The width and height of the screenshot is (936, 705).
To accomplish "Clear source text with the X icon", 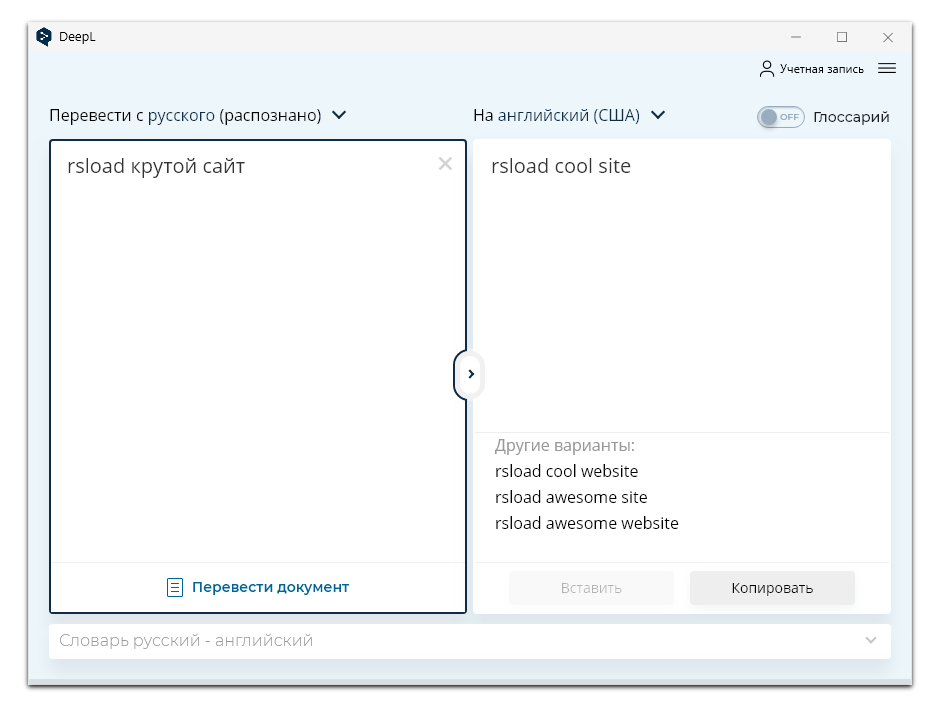I will [x=445, y=164].
